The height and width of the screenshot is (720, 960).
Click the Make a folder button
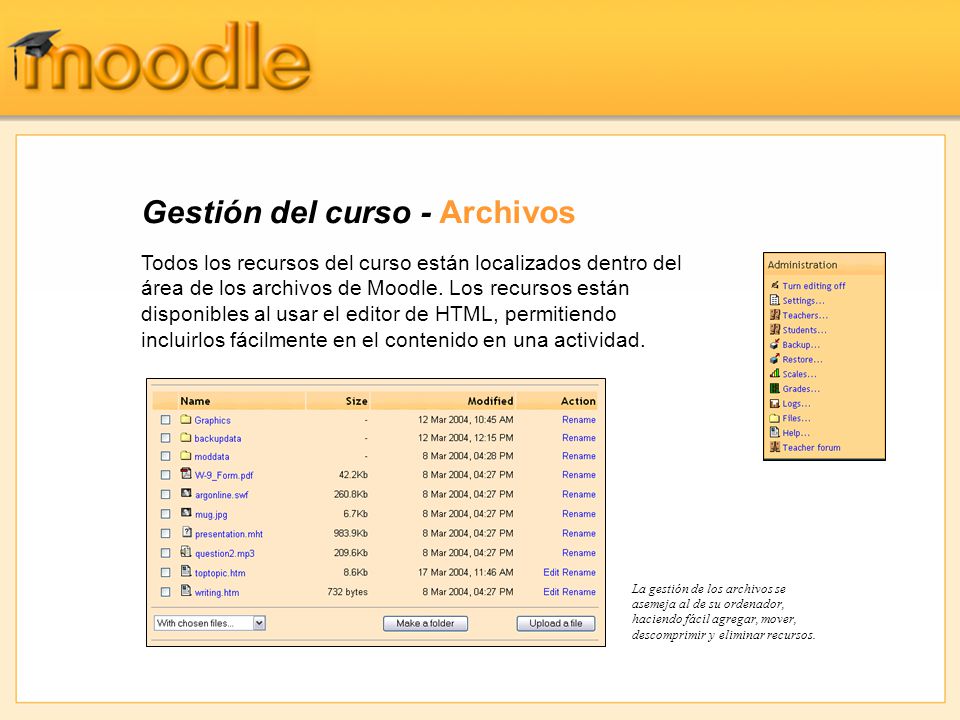tap(425, 623)
